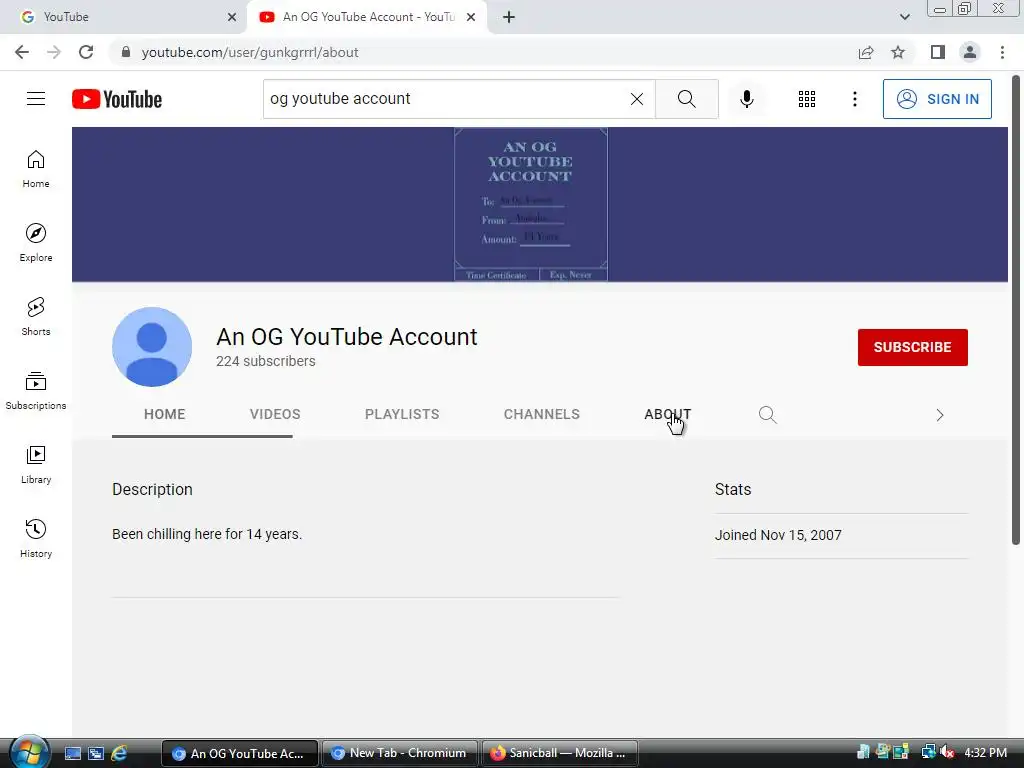1024x768 pixels.
Task: Run search with the magnifier button
Action: (x=686, y=99)
